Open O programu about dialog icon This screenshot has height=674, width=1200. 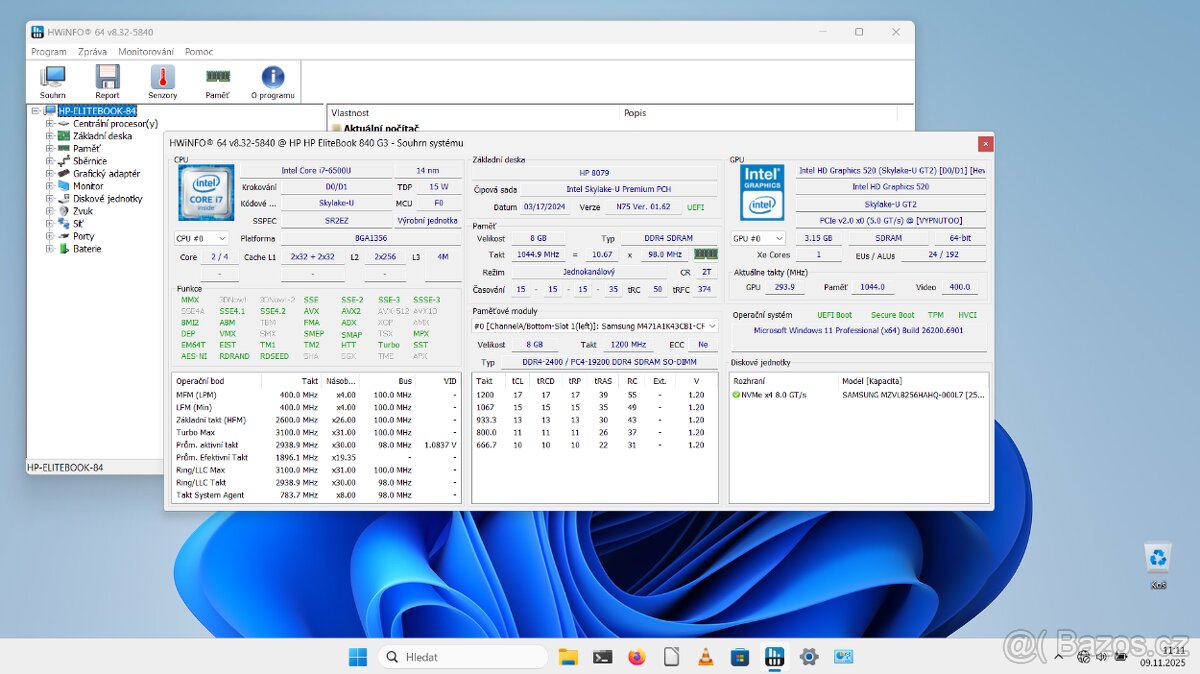point(272,80)
